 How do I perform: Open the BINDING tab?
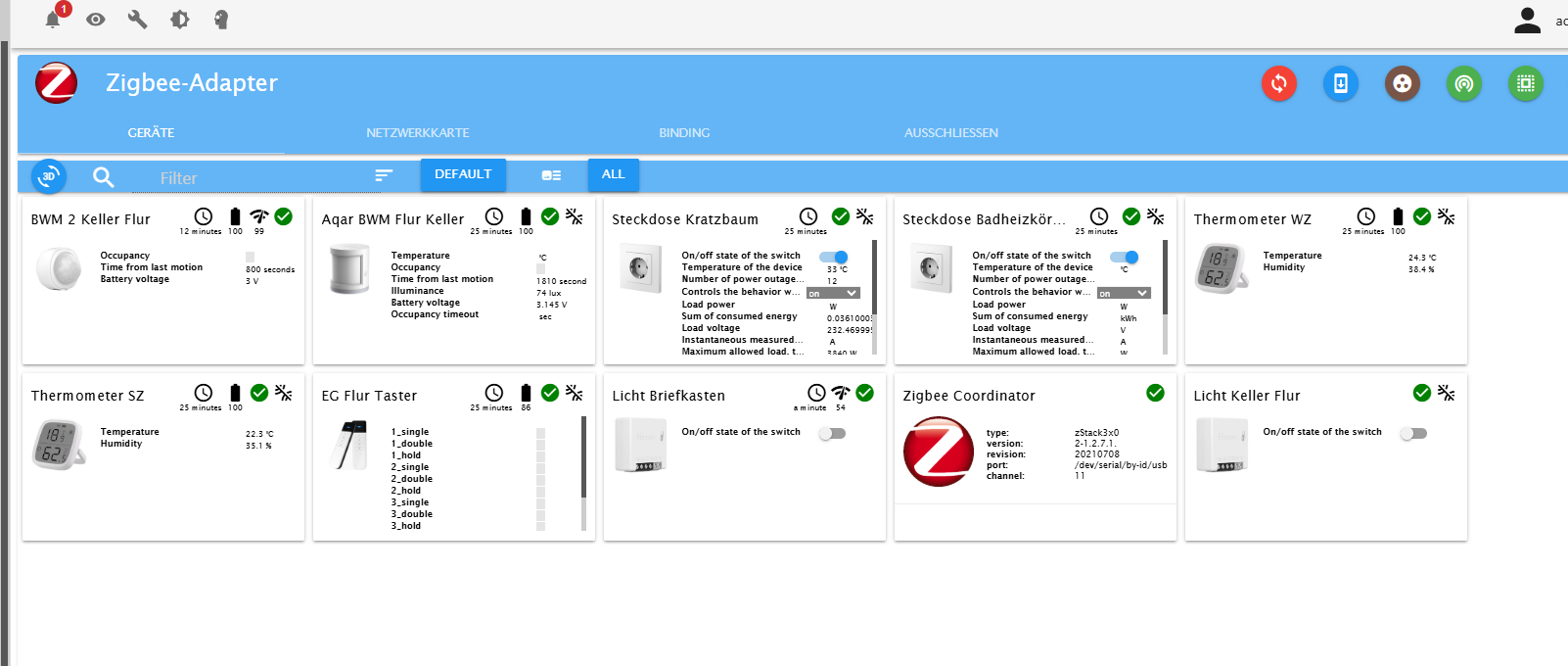click(684, 133)
